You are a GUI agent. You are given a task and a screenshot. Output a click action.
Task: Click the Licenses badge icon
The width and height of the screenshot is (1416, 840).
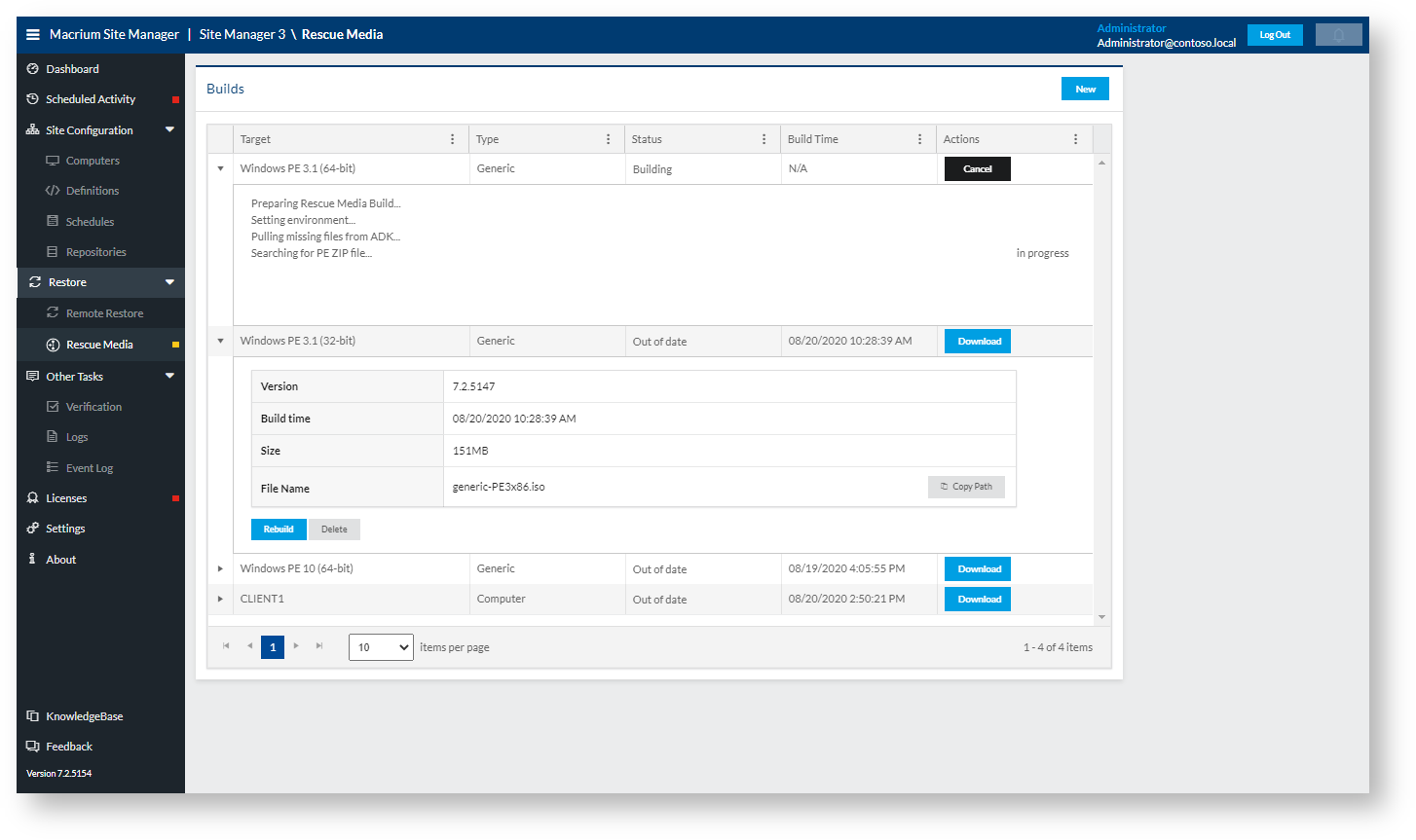coord(32,498)
